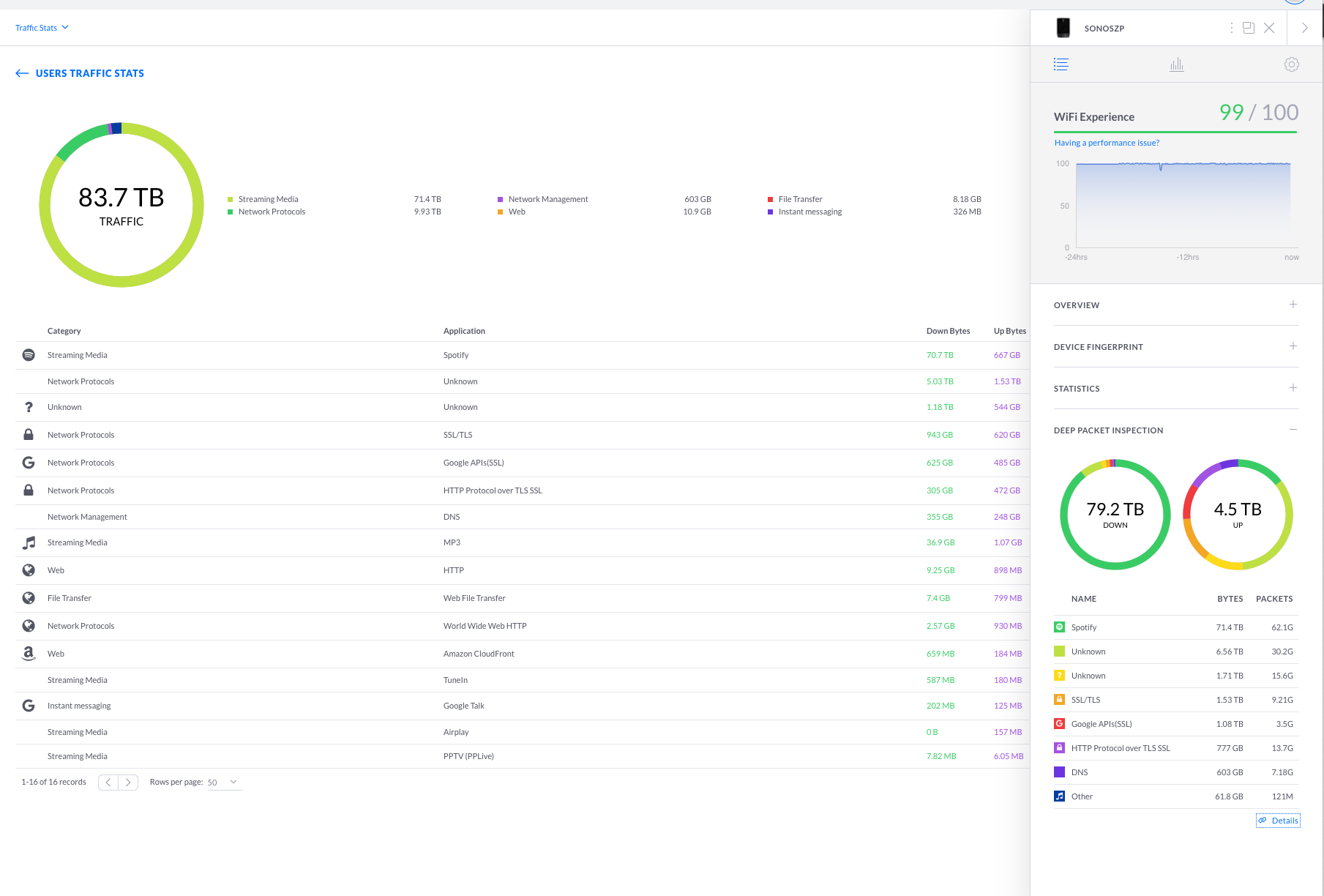Open the device panel three-dot menu
Image resolution: width=1324 pixels, height=896 pixels.
click(1231, 28)
